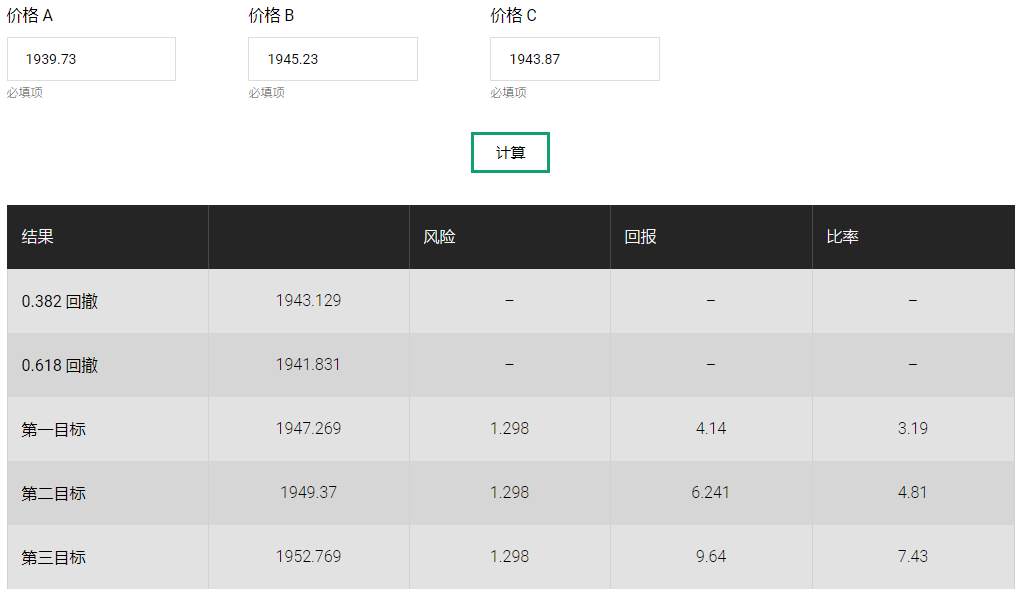Click the 第二目标 row label
The image size is (1017, 594).
[53, 493]
